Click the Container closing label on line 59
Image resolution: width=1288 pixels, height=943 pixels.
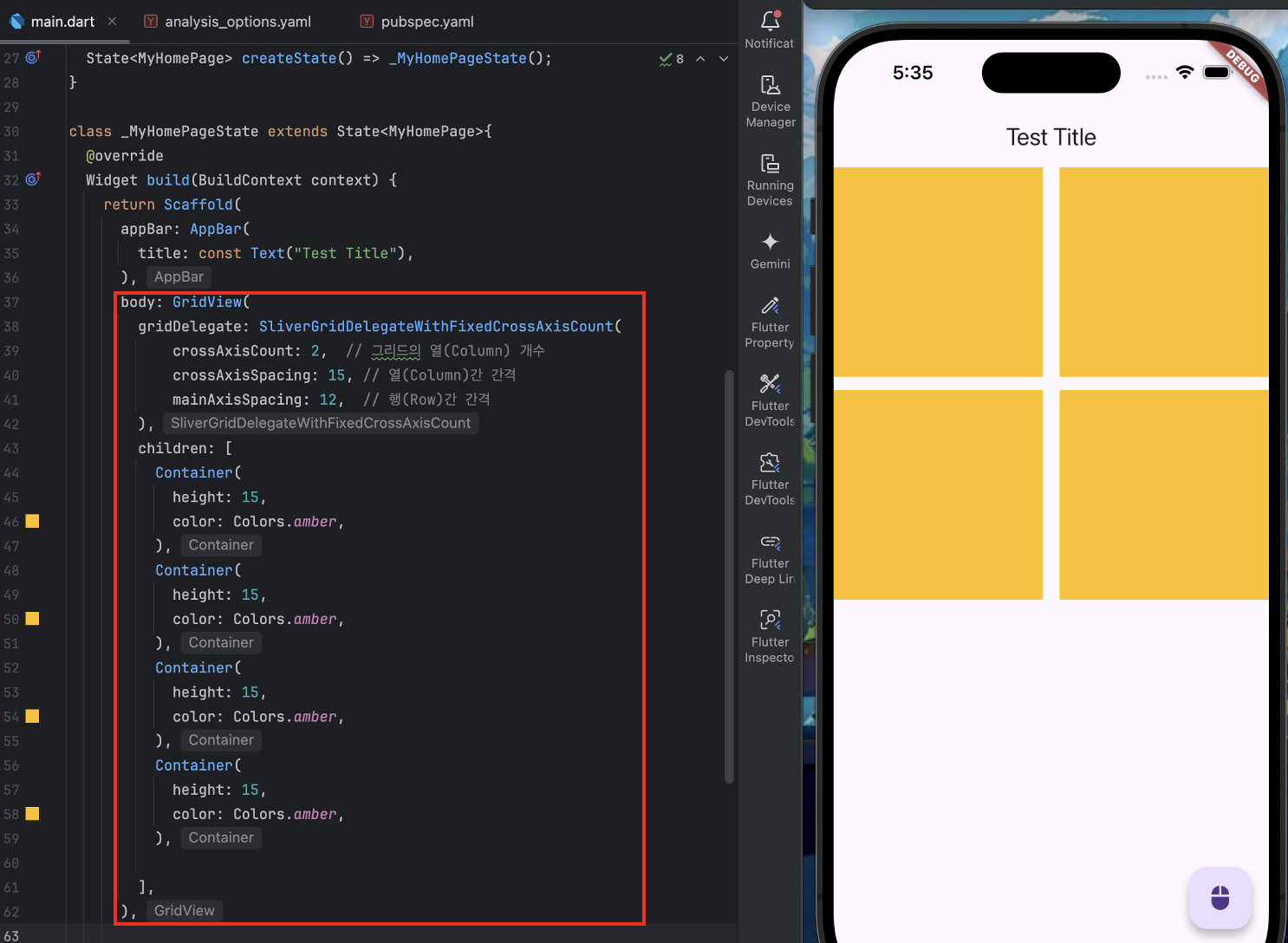pyautogui.click(x=221, y=838)
